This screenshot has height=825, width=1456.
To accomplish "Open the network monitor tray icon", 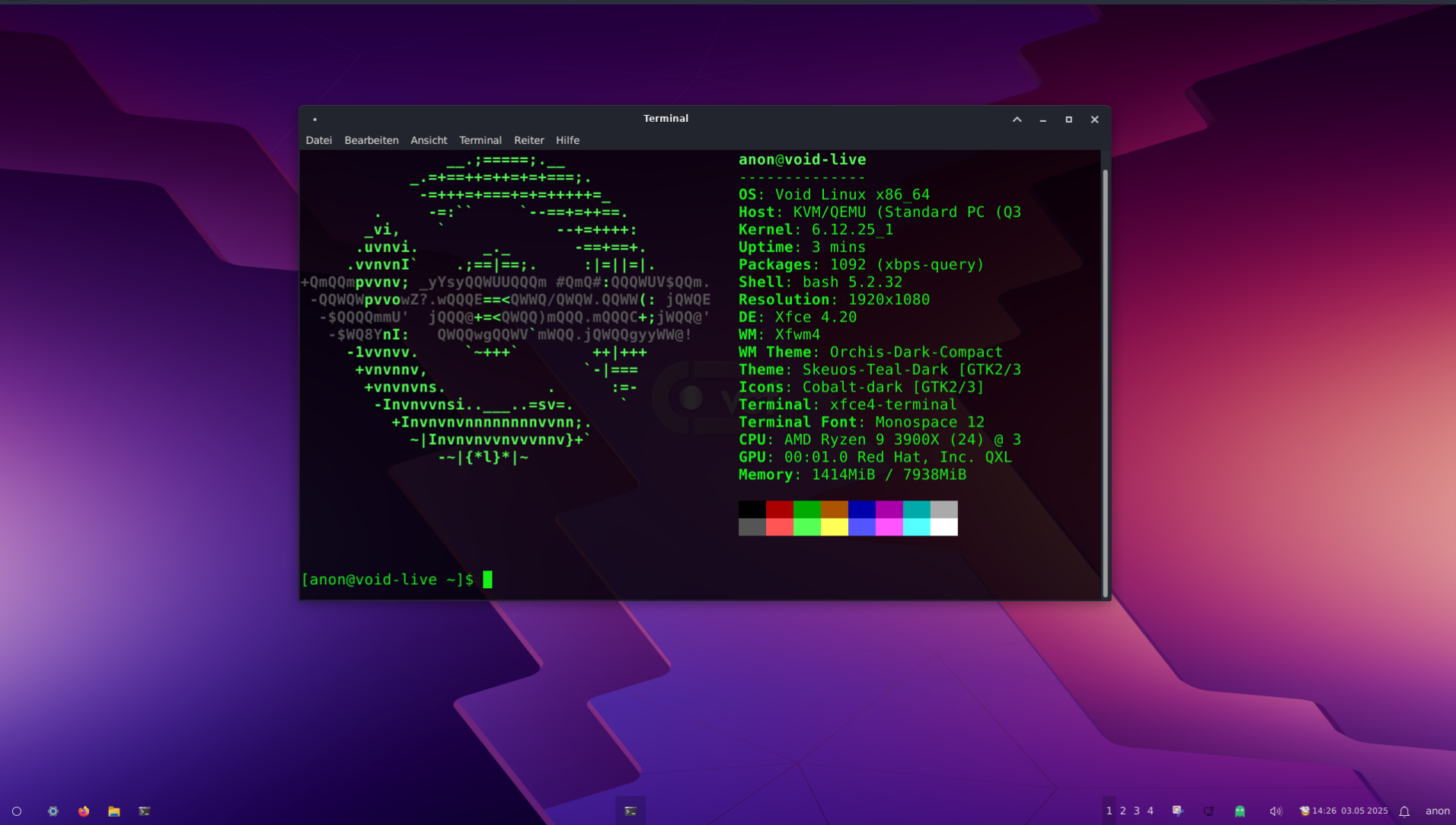I will coord(1209,811).
